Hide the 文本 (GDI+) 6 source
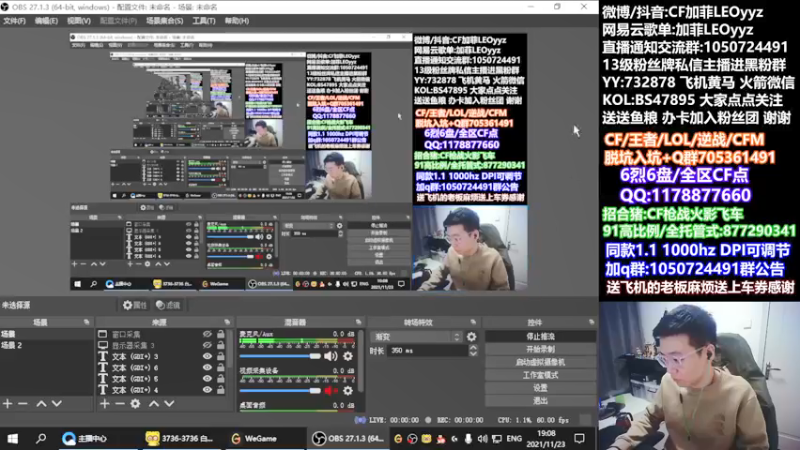The height and width of the screenshot is (450, 800). 207,367
